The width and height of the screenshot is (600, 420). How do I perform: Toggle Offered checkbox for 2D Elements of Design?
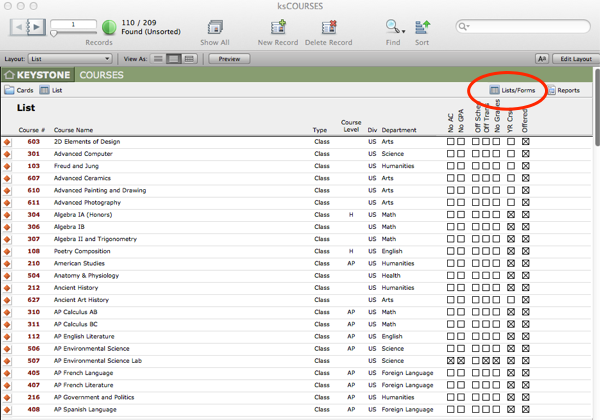526,142
